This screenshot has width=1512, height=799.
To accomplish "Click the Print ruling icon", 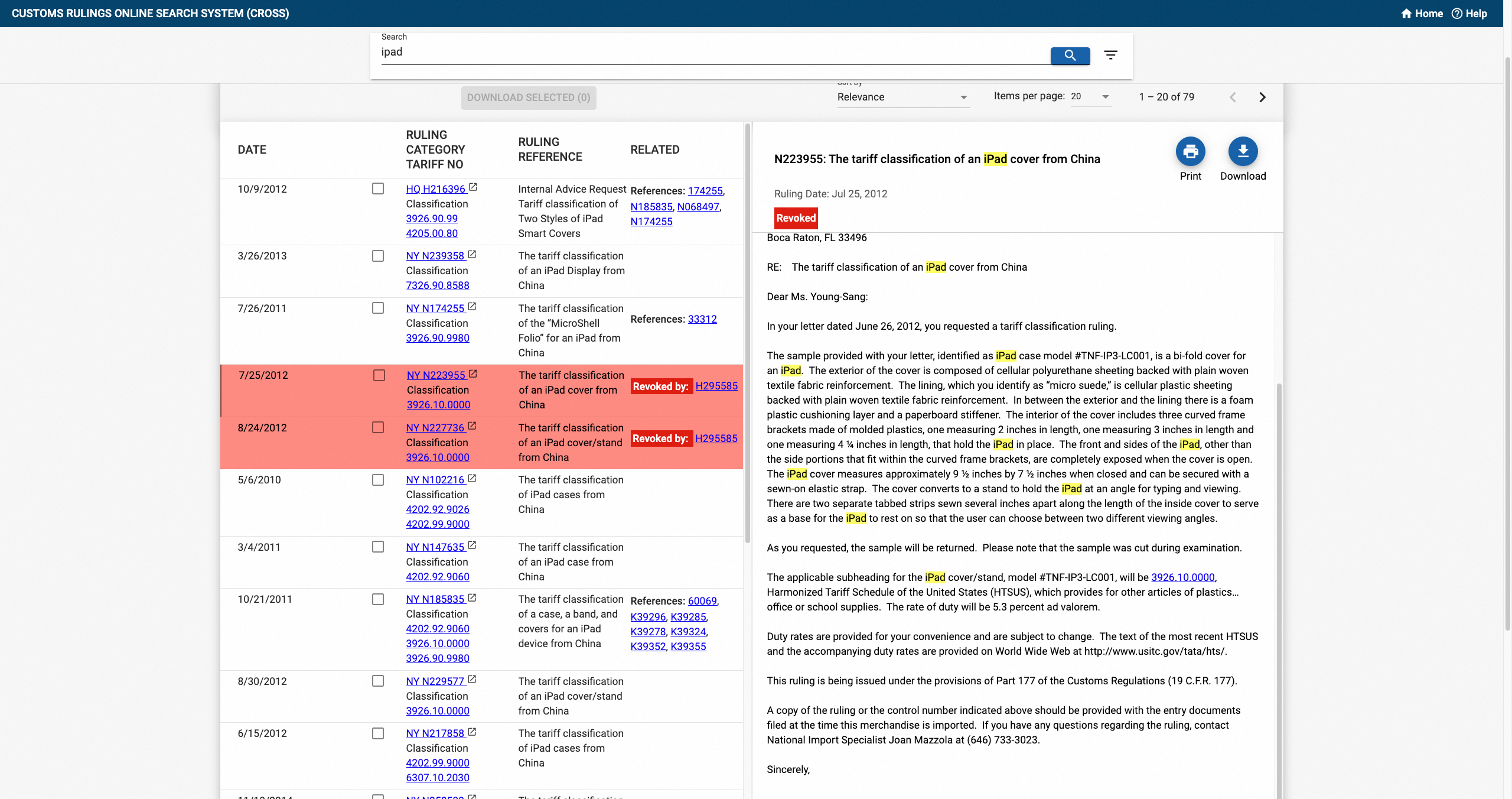I will (x=1190, y=152).
